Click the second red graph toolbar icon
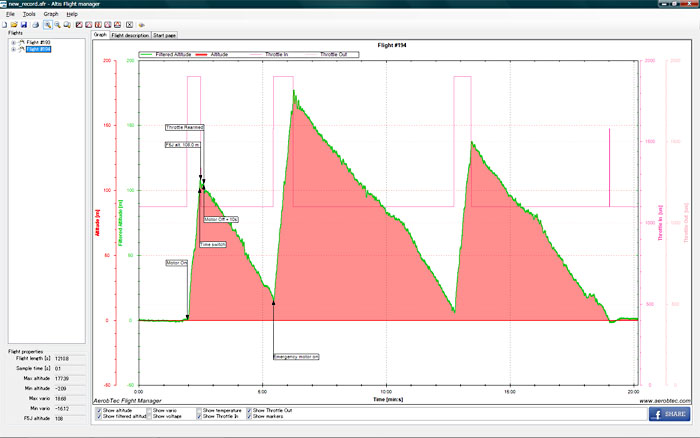This screenshot has height=438, width=700. pos(88,25)
